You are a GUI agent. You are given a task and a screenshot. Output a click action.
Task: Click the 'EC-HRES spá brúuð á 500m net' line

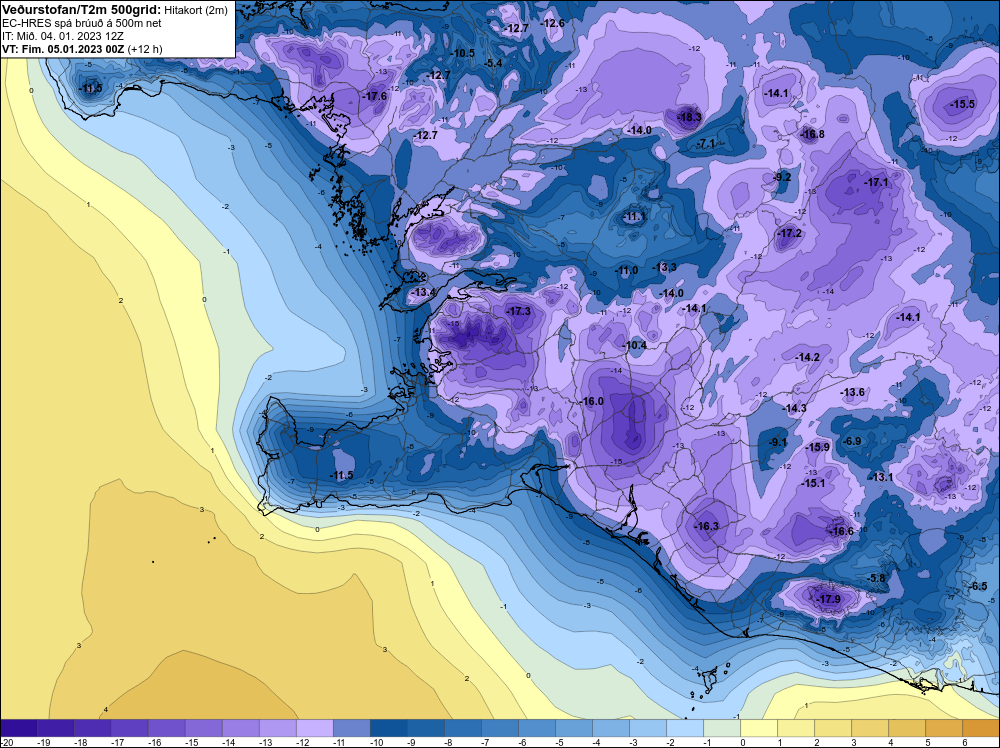point(73,24)
